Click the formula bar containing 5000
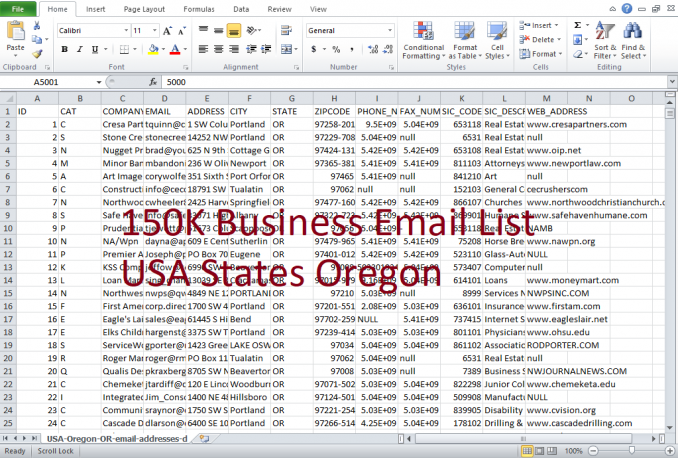The width and height of the screenshot is (678, 458). click(400, 81)
